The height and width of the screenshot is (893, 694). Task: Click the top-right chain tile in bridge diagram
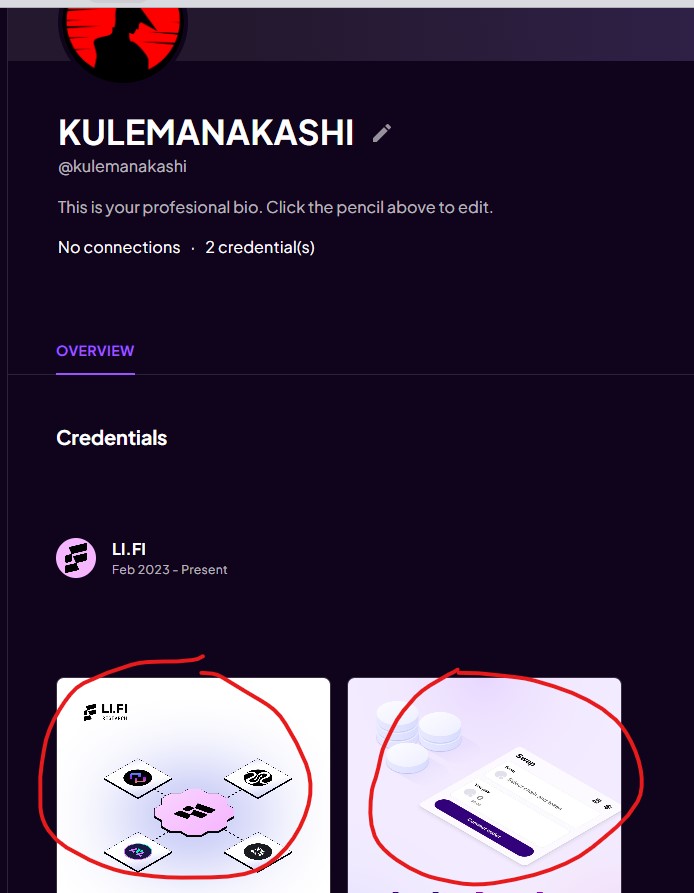(258, 778)
